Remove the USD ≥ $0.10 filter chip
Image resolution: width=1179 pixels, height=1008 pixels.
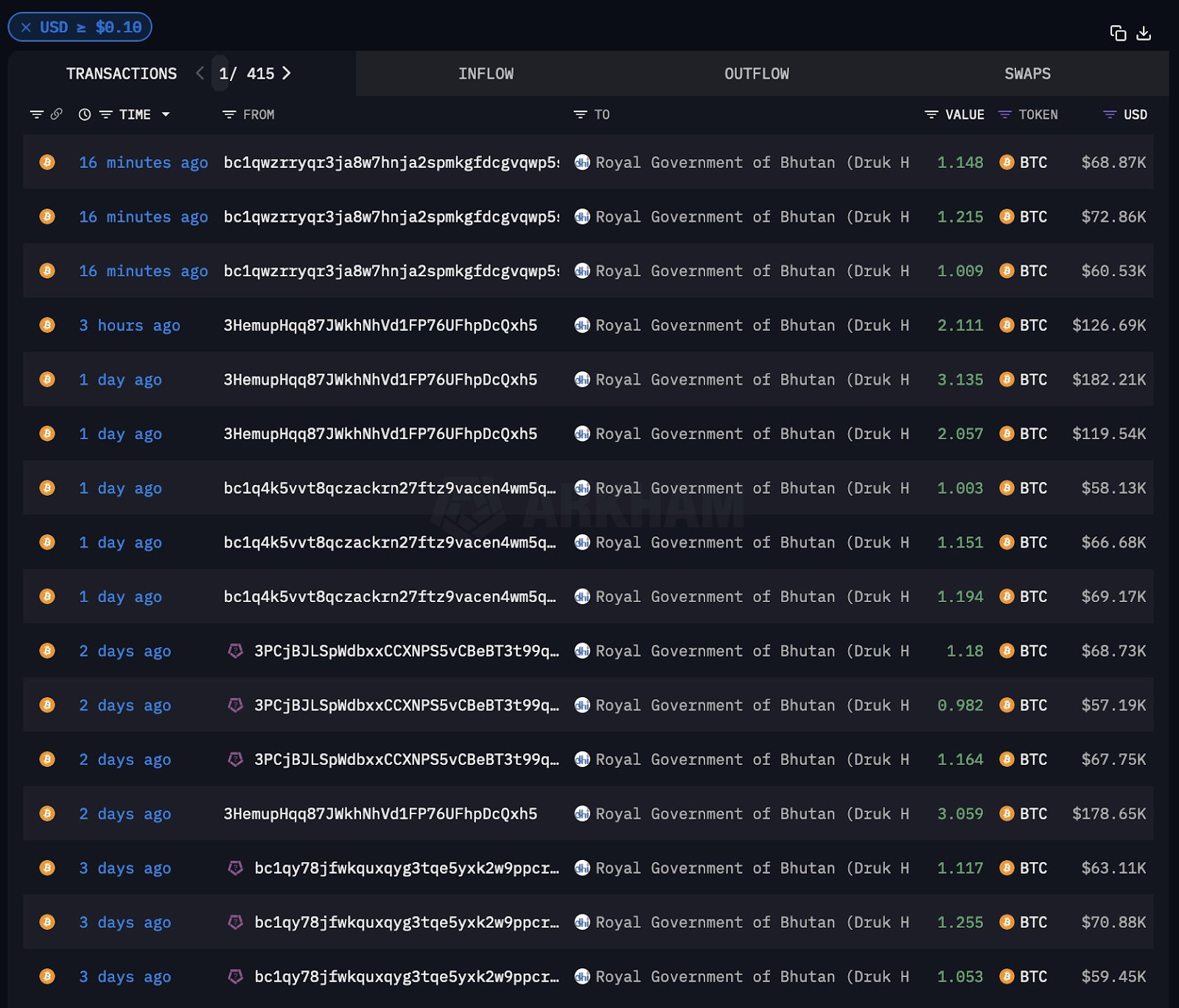pos(26,27)
